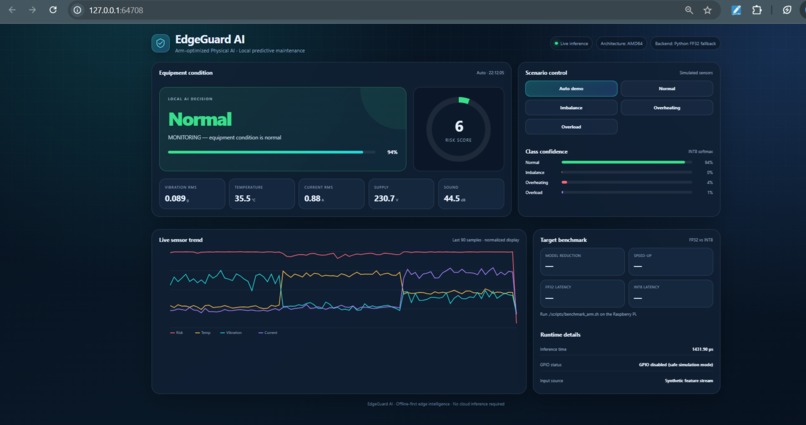Click the Last 90 samples normalized display label
Viewport: 806px width, 425px height.
tap(486, 240)
